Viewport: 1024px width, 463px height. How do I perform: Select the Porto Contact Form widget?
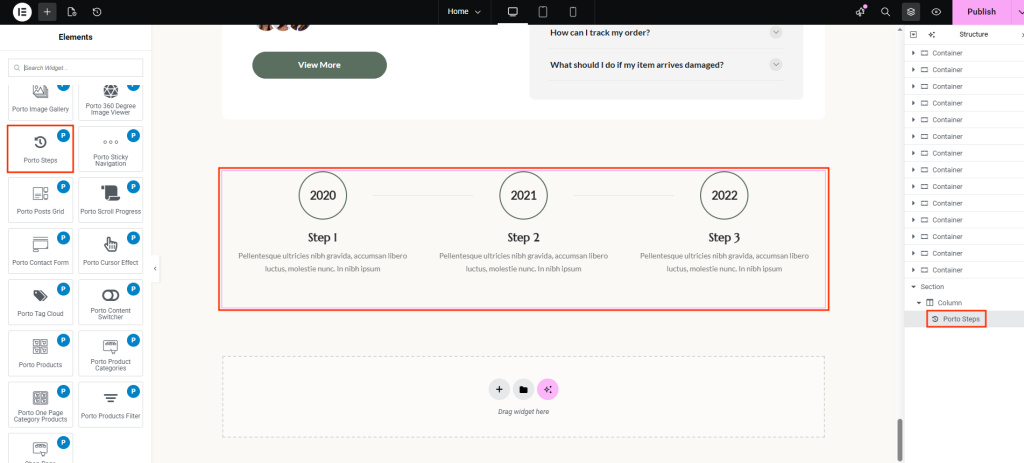pos(40,252)
